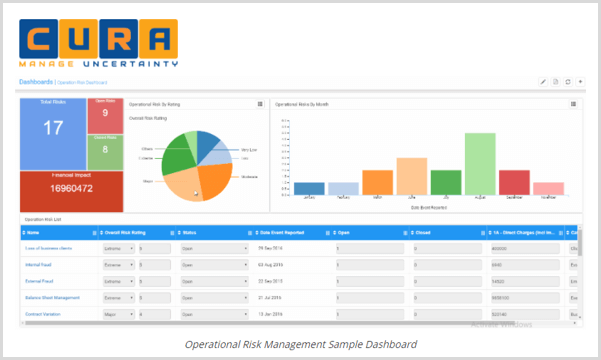Open the 1A - Direct Charges column menu icon
Screen dimensions: 601x360
point(561,233)
